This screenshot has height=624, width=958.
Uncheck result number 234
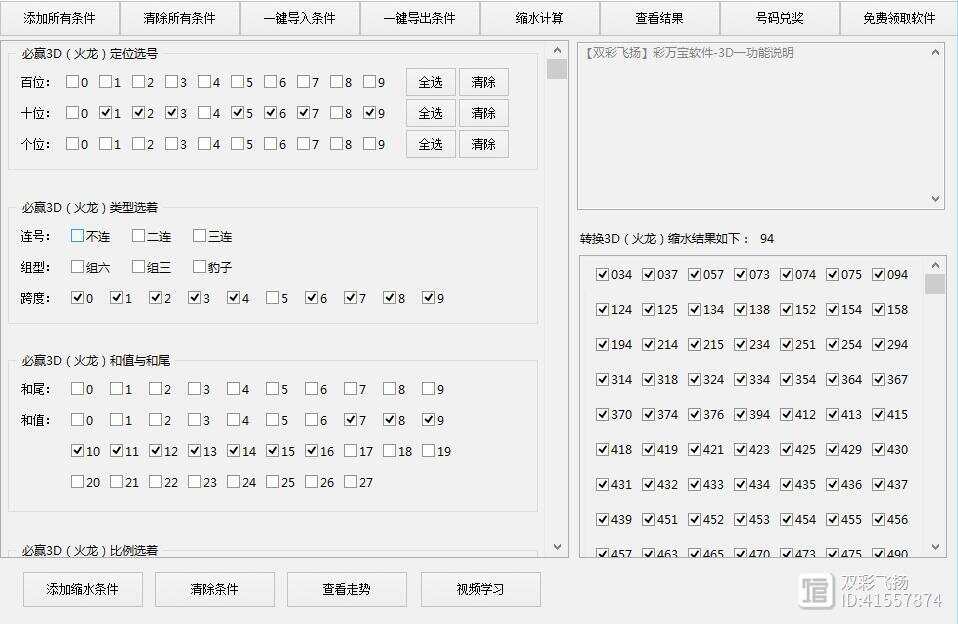[740, 344]
